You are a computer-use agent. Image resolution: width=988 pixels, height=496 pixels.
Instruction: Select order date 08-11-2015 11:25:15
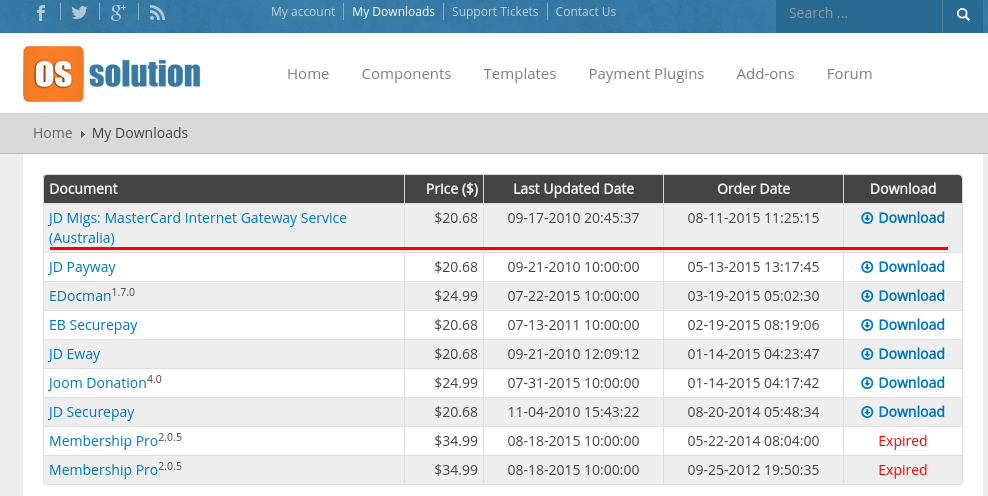[754, 218]
